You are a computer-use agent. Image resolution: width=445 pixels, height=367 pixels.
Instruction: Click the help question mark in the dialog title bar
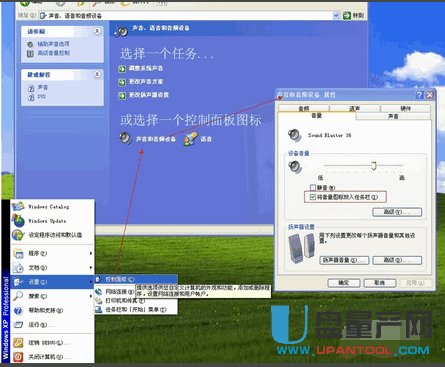[x=420, y=95]
